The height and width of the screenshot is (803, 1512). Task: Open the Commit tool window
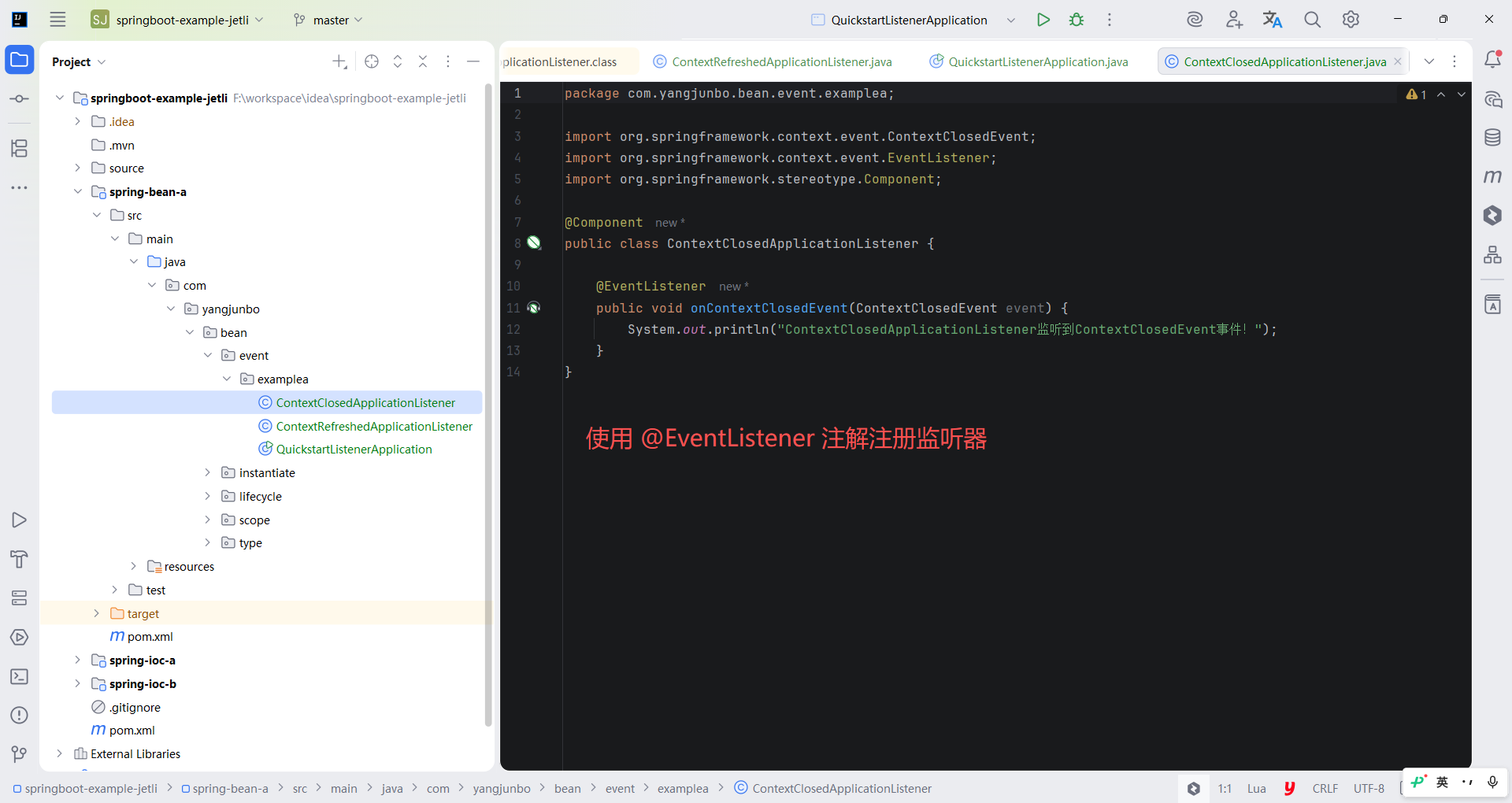[20, 99]
